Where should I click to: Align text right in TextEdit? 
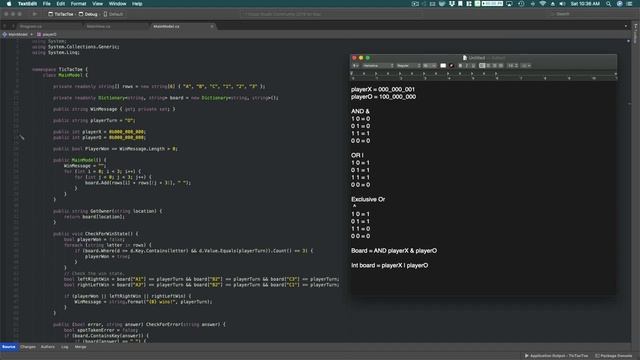495,65
